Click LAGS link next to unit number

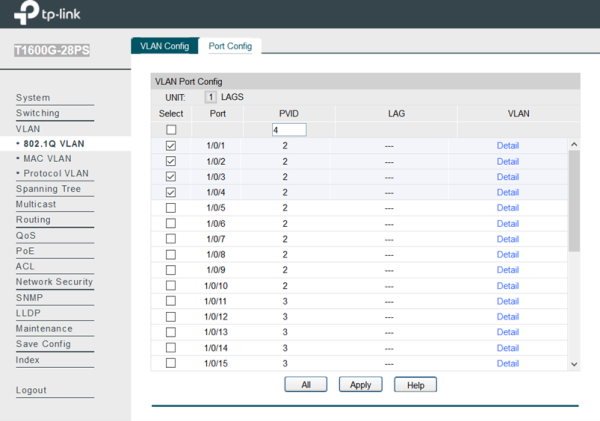[x=232, y=97]
